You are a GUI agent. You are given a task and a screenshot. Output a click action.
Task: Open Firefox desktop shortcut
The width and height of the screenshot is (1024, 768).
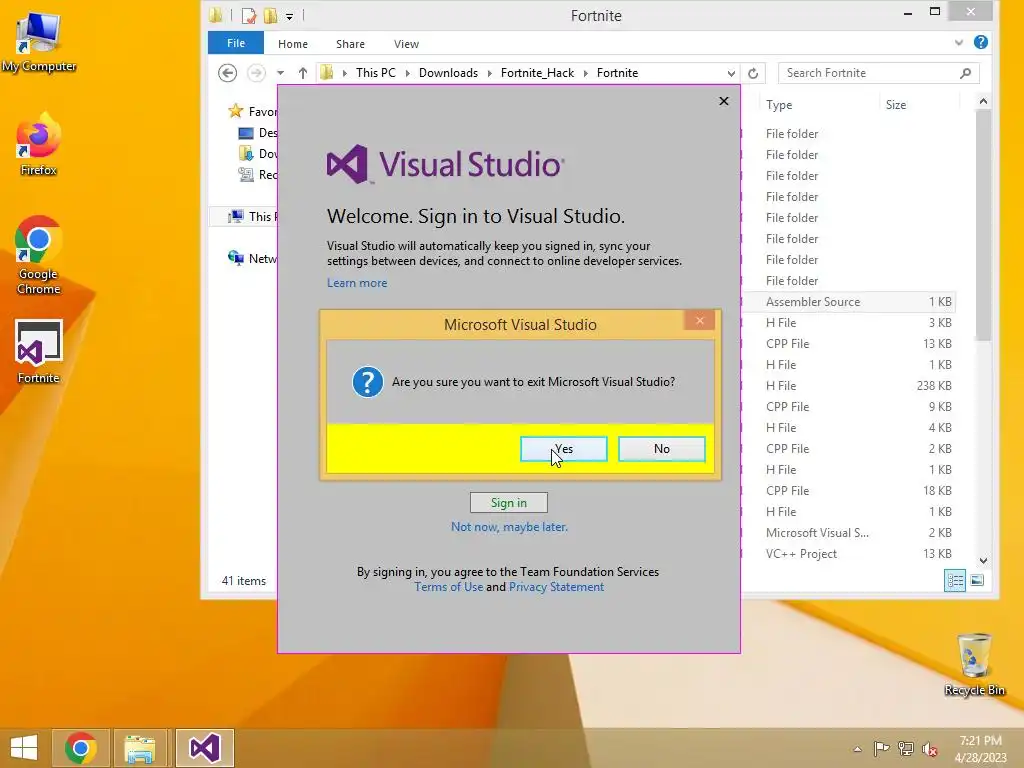(39, 144)
